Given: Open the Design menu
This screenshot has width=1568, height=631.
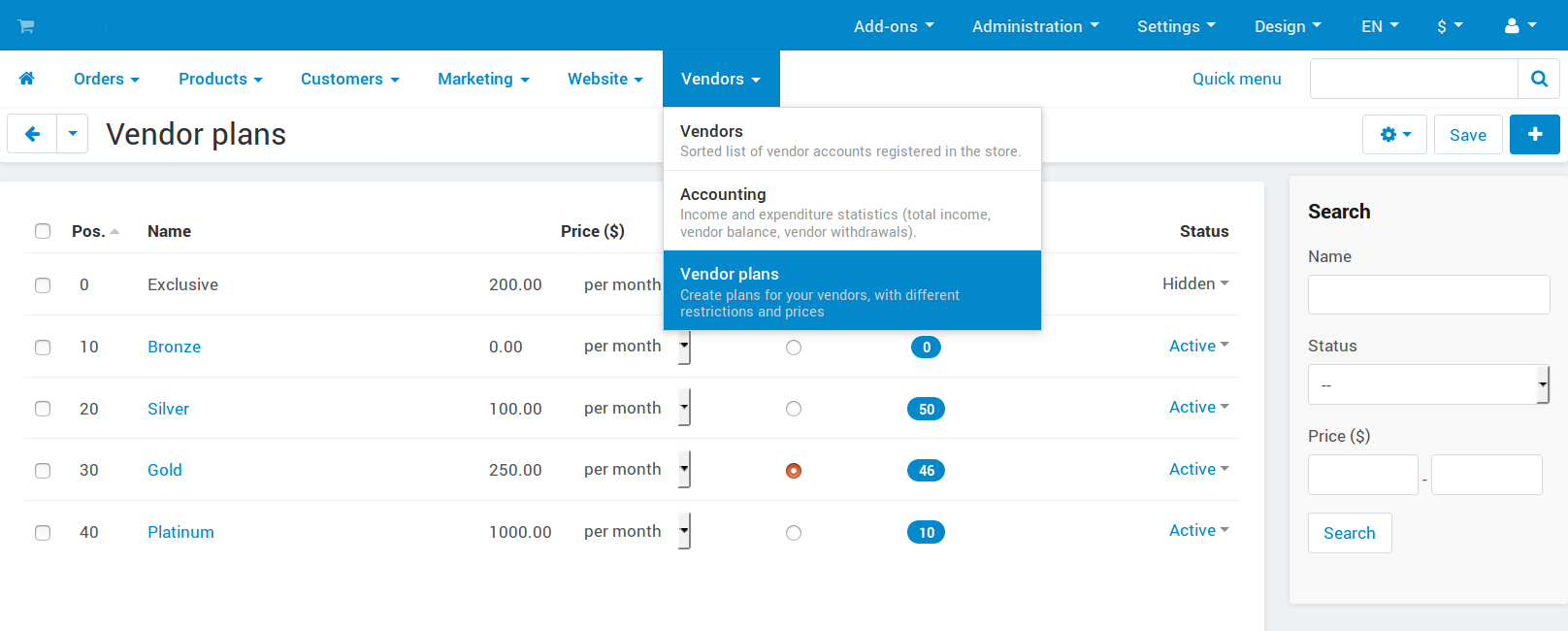Looking at the screenshot, I should (1288, 26).
